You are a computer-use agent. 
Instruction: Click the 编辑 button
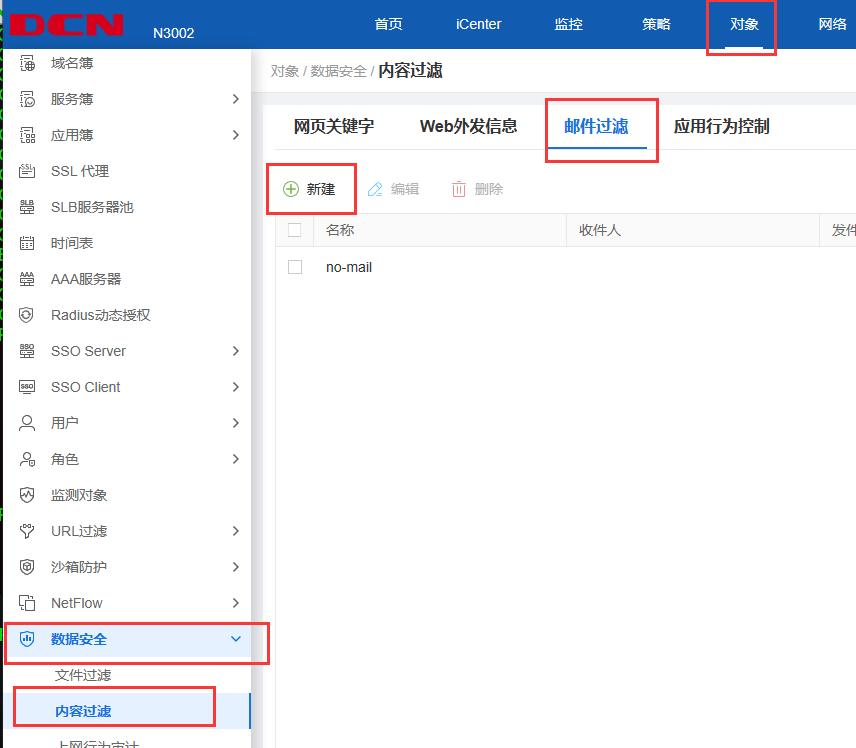pos(393,189)
